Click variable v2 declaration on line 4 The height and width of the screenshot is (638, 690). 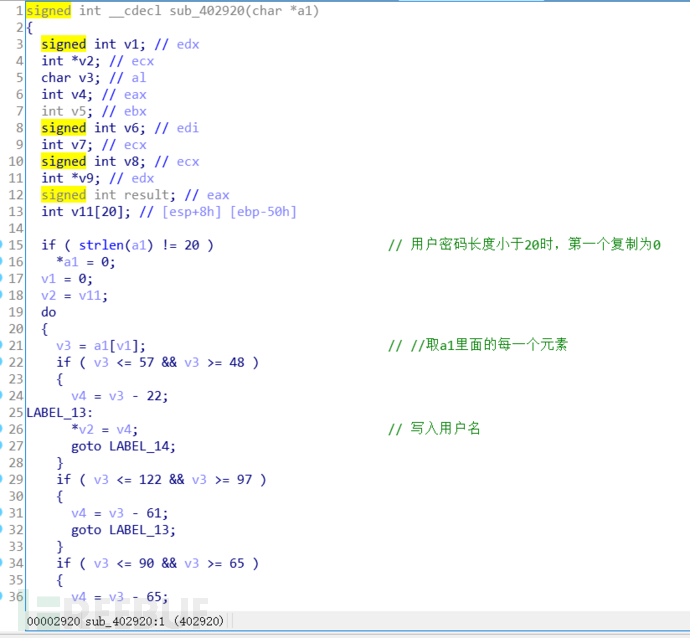coord(86,61)
